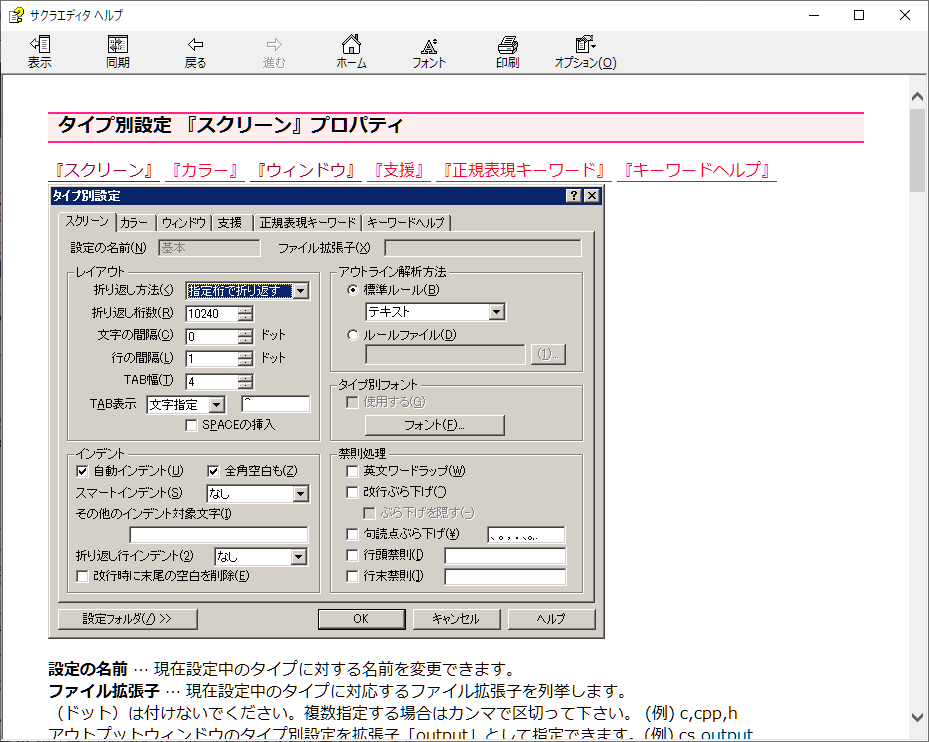
Task: Toggle 使用する(G) in タイプ別フォント
Action: click(352, 402)
